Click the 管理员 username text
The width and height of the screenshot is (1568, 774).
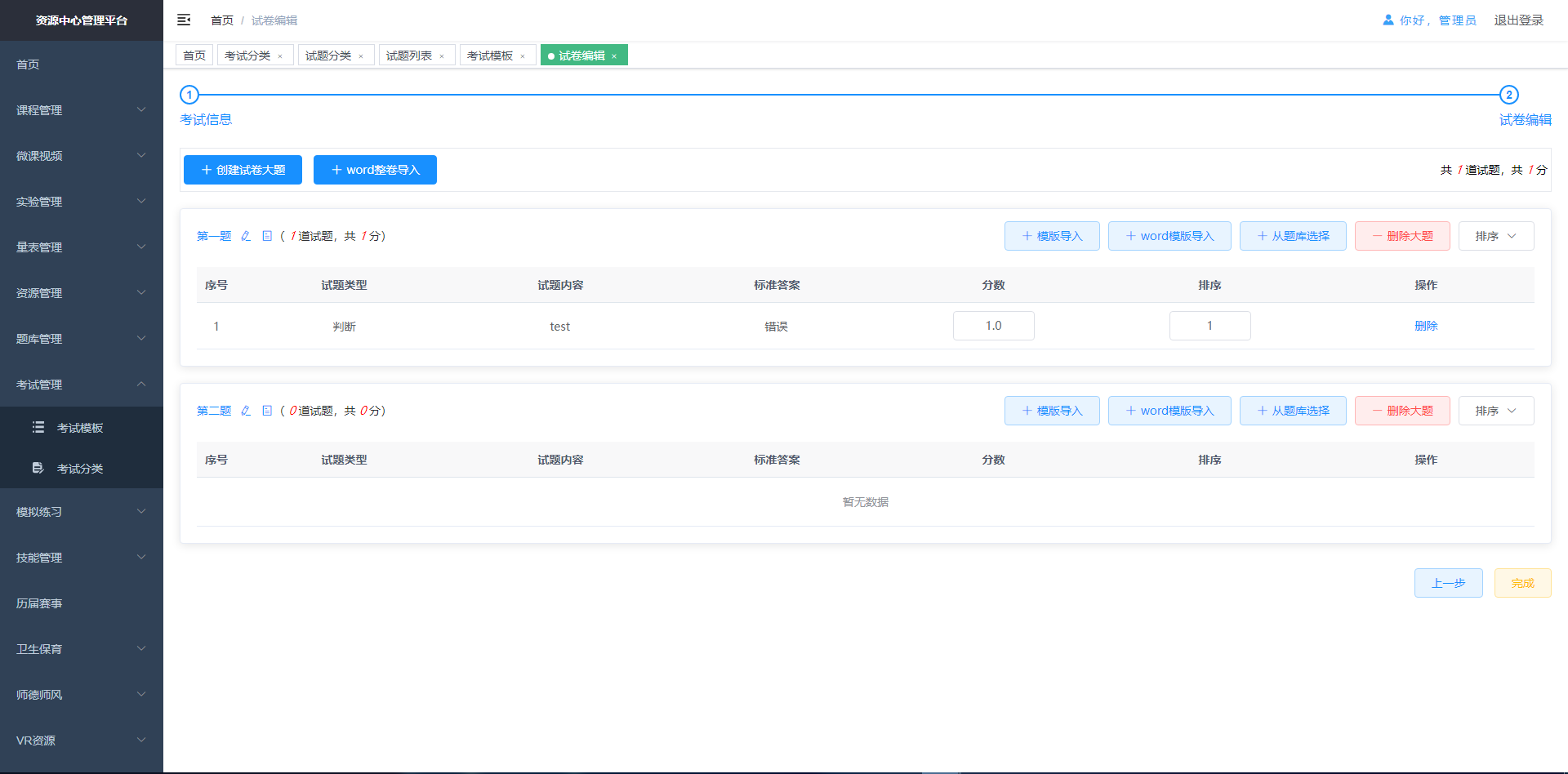(1458, 20)
